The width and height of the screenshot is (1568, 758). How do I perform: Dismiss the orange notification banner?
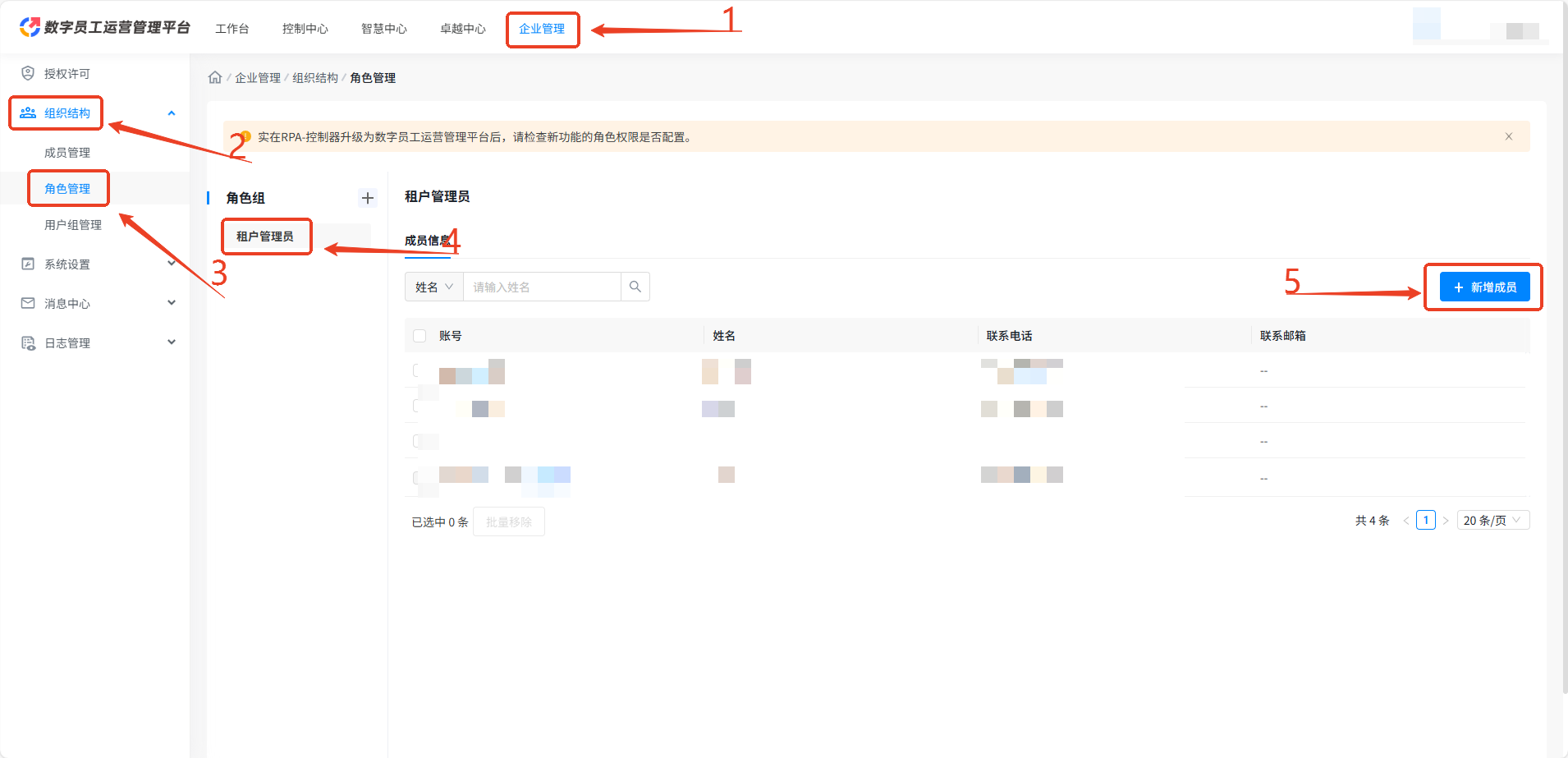(x=1509, y=136)
